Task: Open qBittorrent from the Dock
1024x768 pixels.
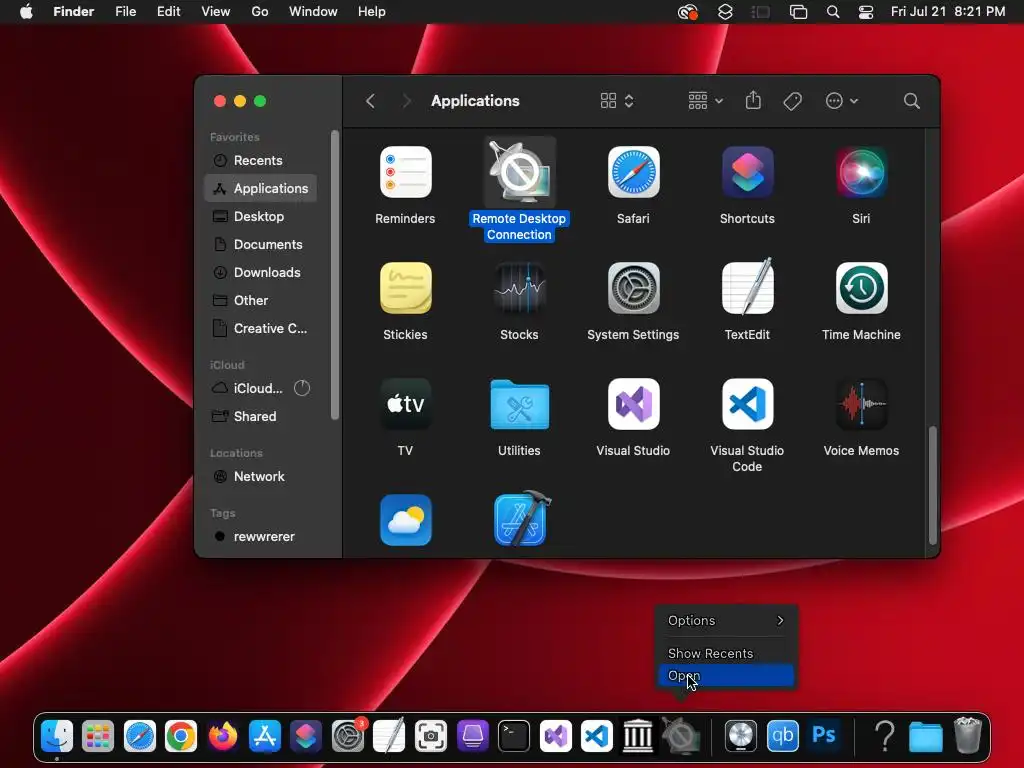Action: pyautogui.click(x=782, y=736)
